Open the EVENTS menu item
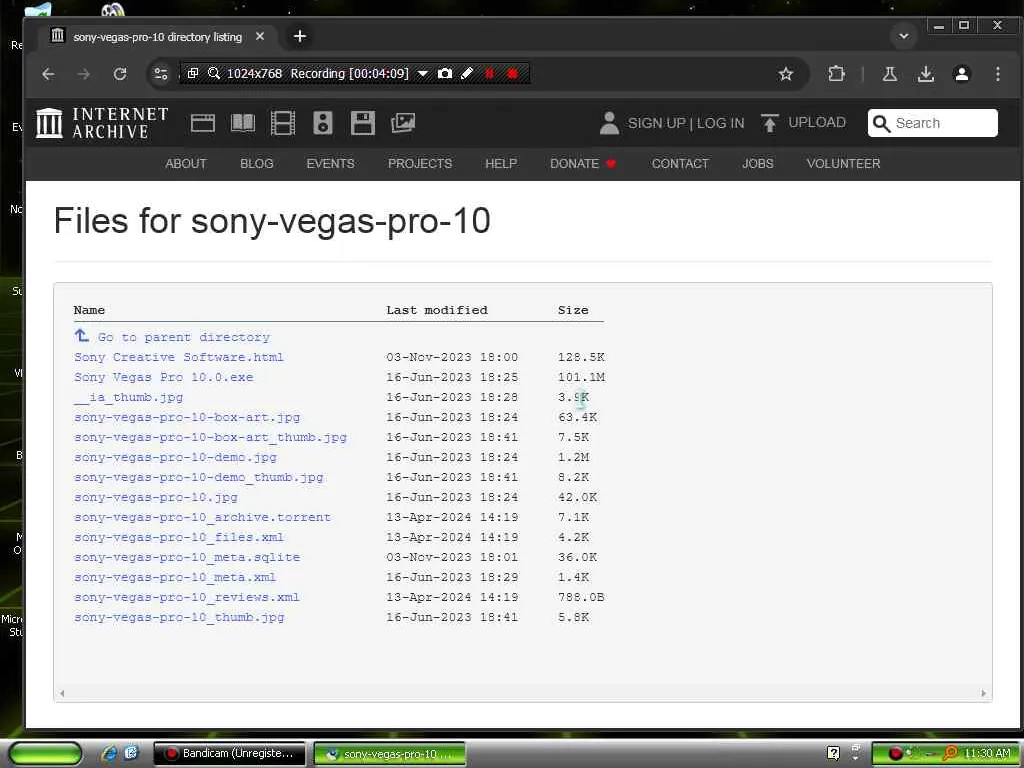Viewport: 1024px width, 768px height. pyautogui.click(x=330, y=163)
